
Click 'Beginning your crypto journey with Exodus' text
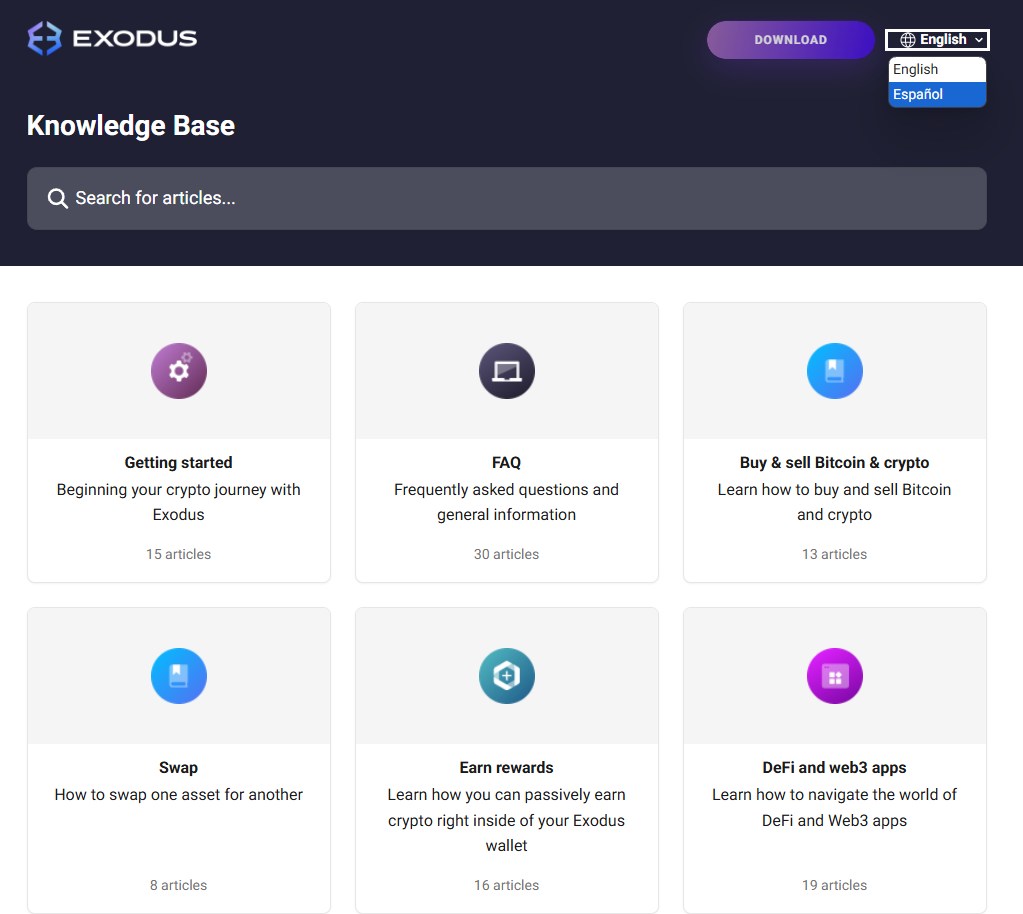pos(179,502)
